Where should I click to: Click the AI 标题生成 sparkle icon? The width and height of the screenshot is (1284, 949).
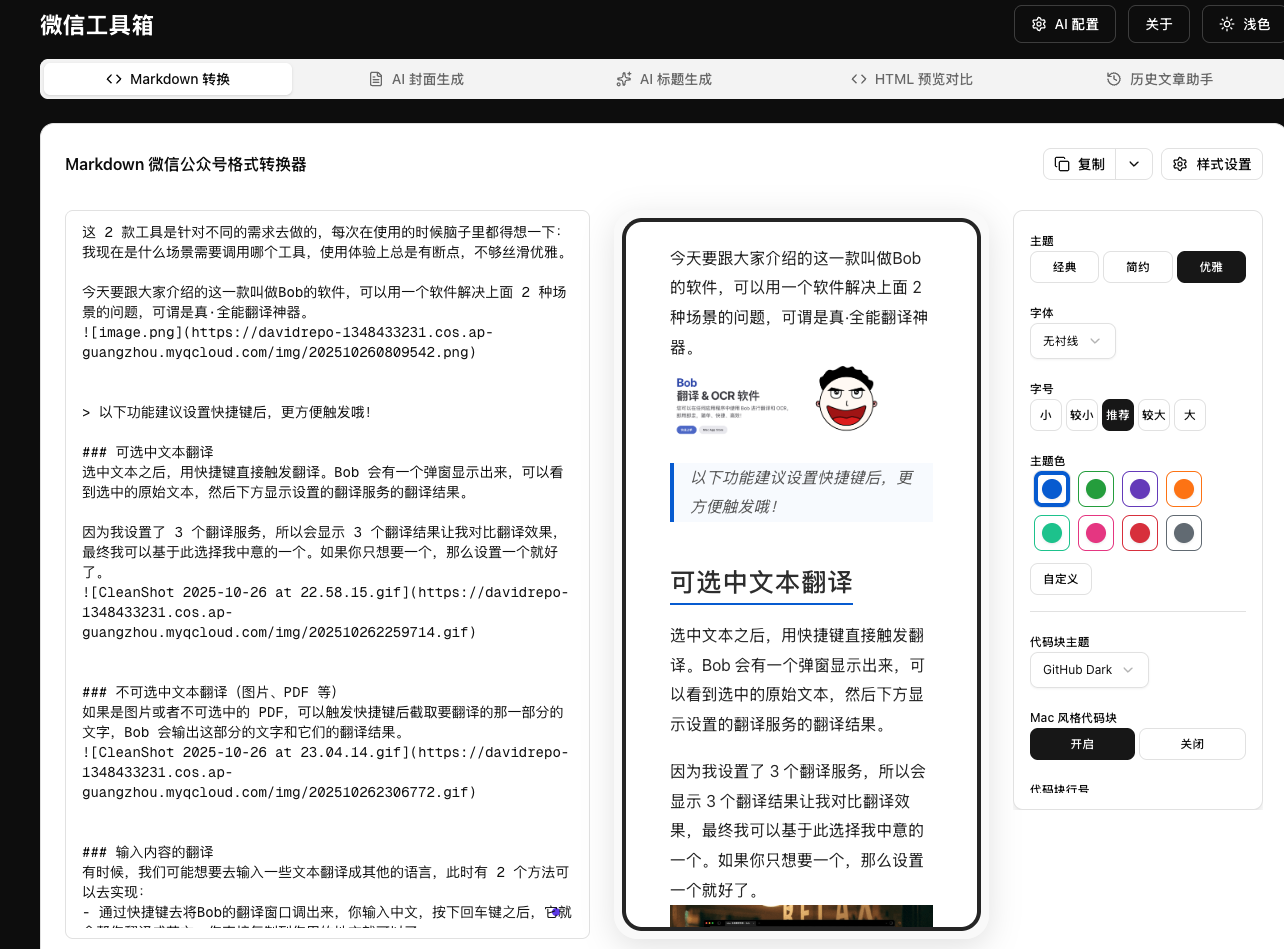pos(623,78)
